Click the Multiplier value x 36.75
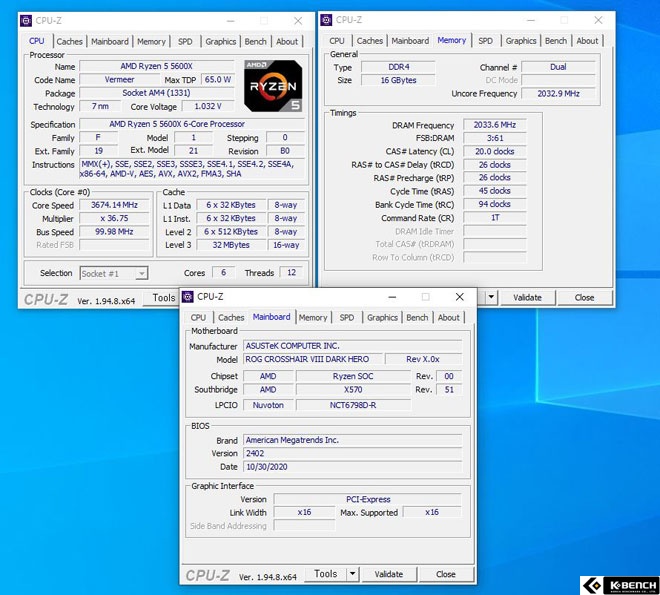 click(114, 218)
